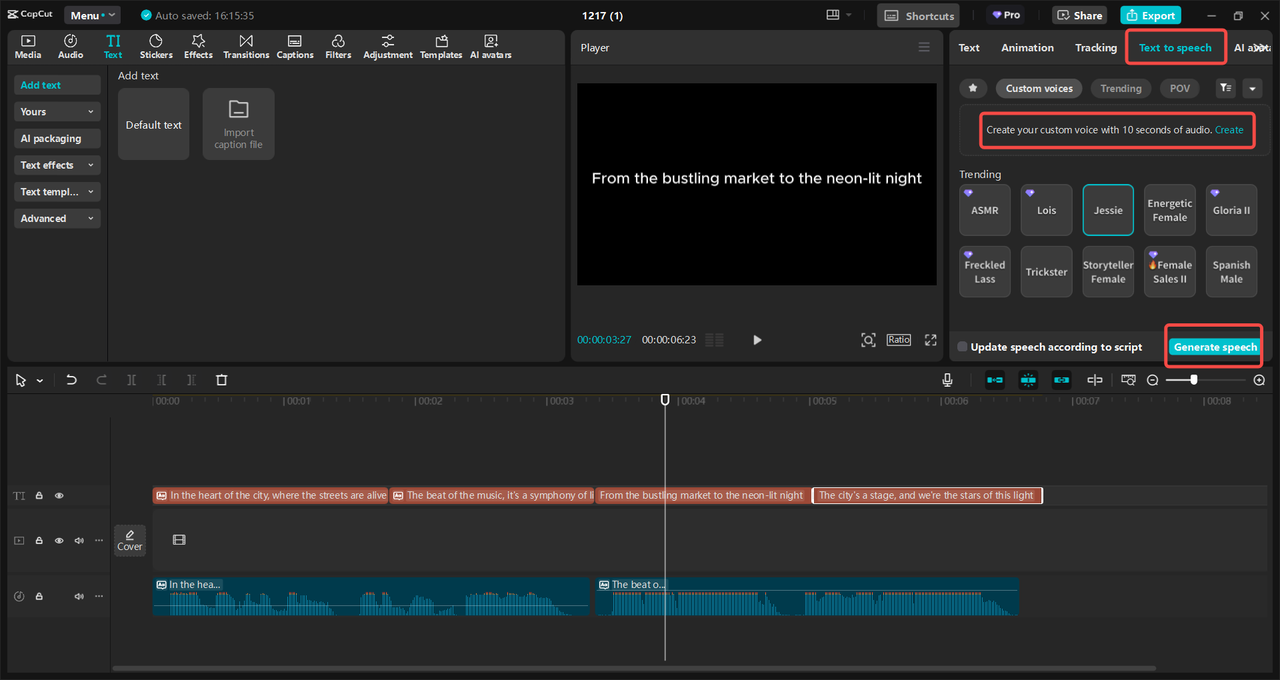Expand the Text effects category
Viewport: 1280px width, 680px height.
[x=57, y=165]
